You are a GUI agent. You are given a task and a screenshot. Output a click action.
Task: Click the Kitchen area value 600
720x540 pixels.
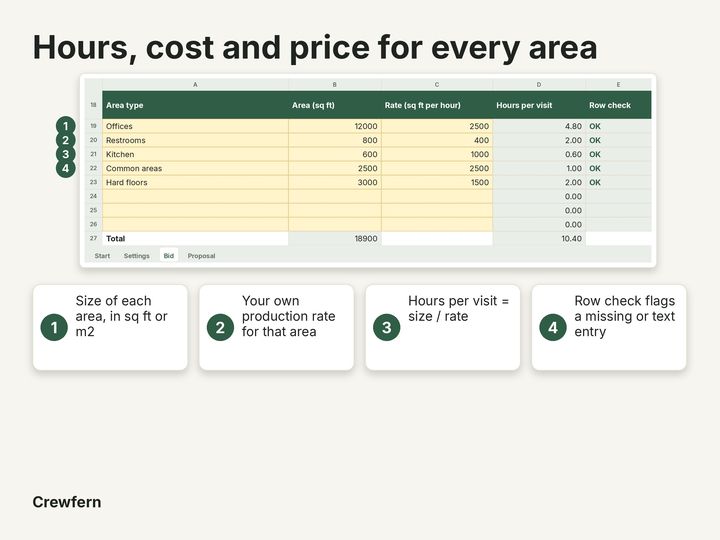370,154
